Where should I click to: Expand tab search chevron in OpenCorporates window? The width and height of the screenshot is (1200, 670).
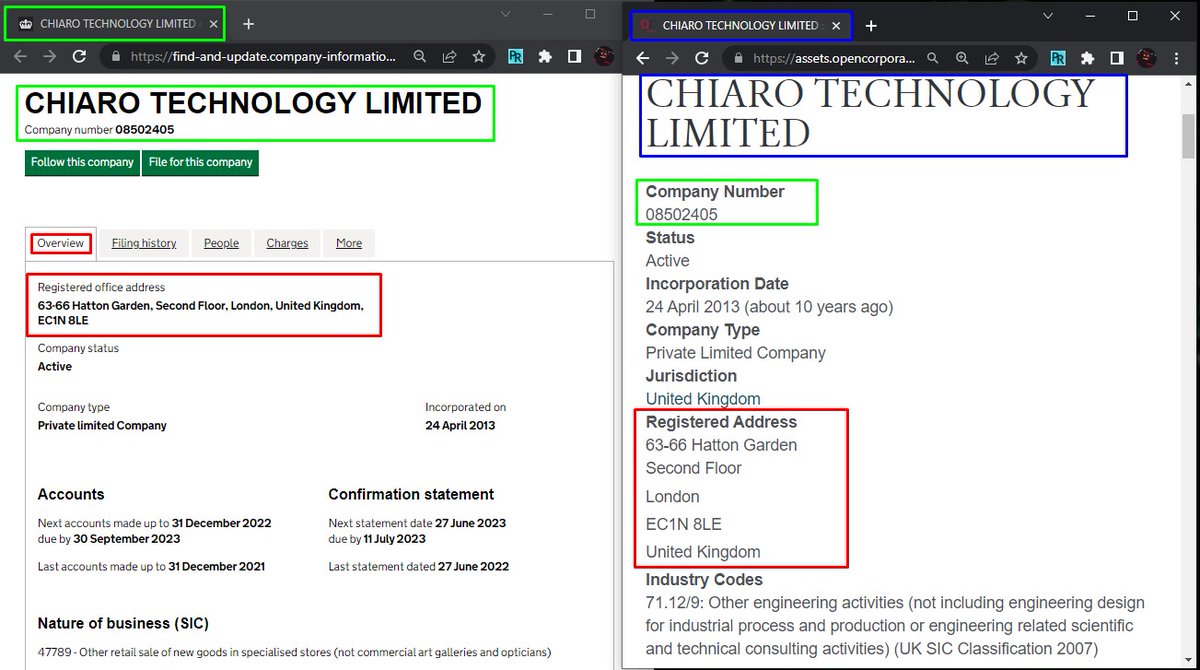coord(1048,15)
